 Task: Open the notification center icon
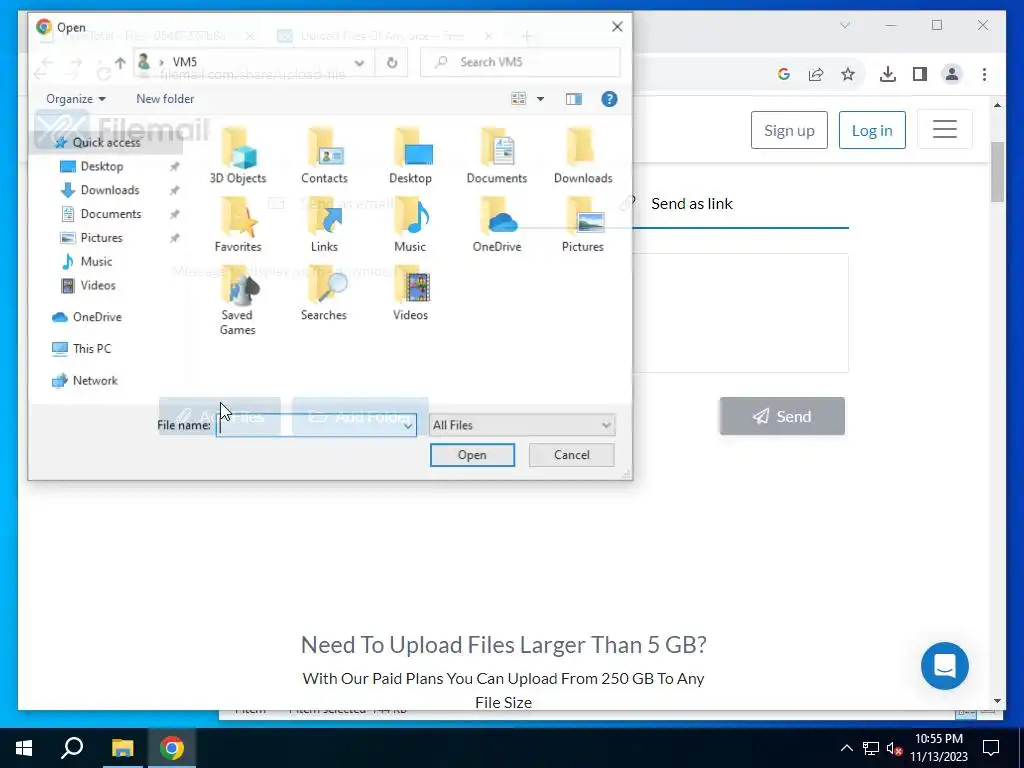[991, 748]
